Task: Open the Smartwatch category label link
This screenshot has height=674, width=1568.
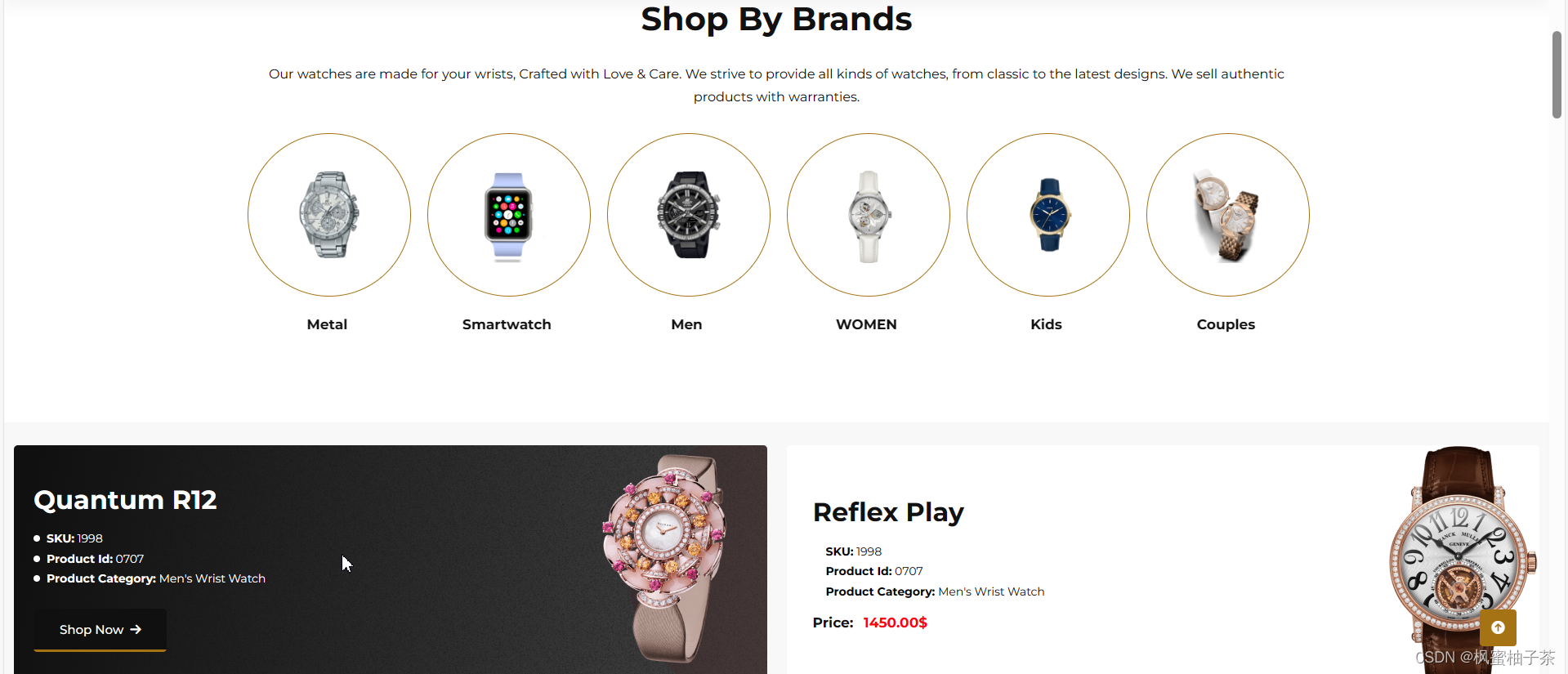Action: pos(507,324)
